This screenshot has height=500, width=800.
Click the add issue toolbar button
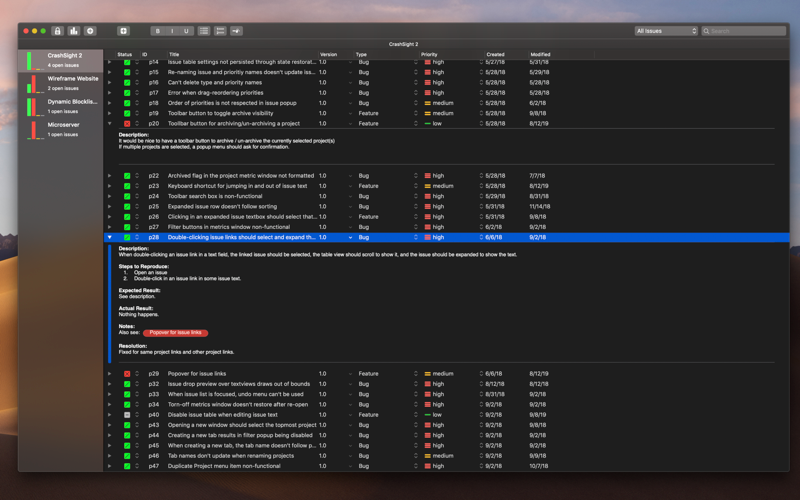click(123, 31)
